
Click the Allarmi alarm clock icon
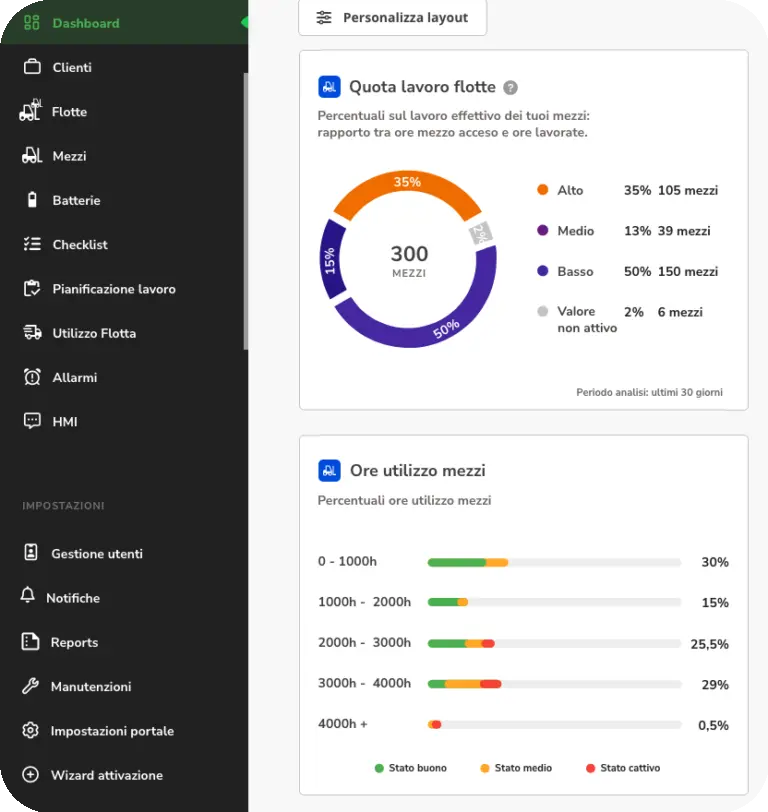32,377
